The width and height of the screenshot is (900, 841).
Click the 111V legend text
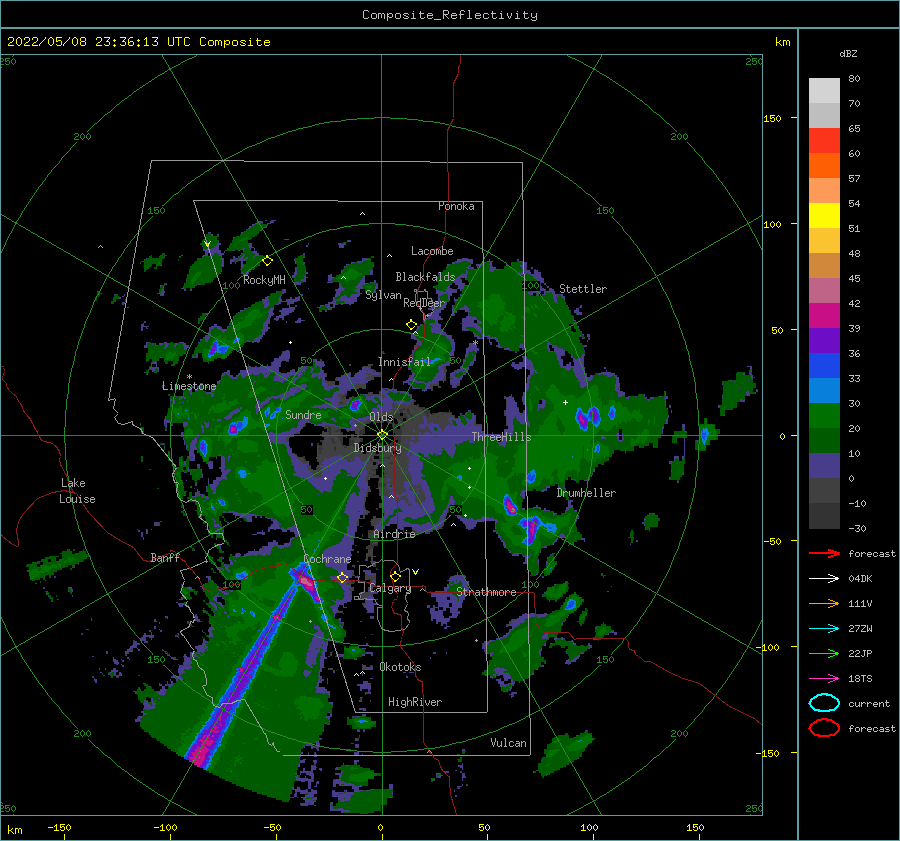(x=860, y=603)
